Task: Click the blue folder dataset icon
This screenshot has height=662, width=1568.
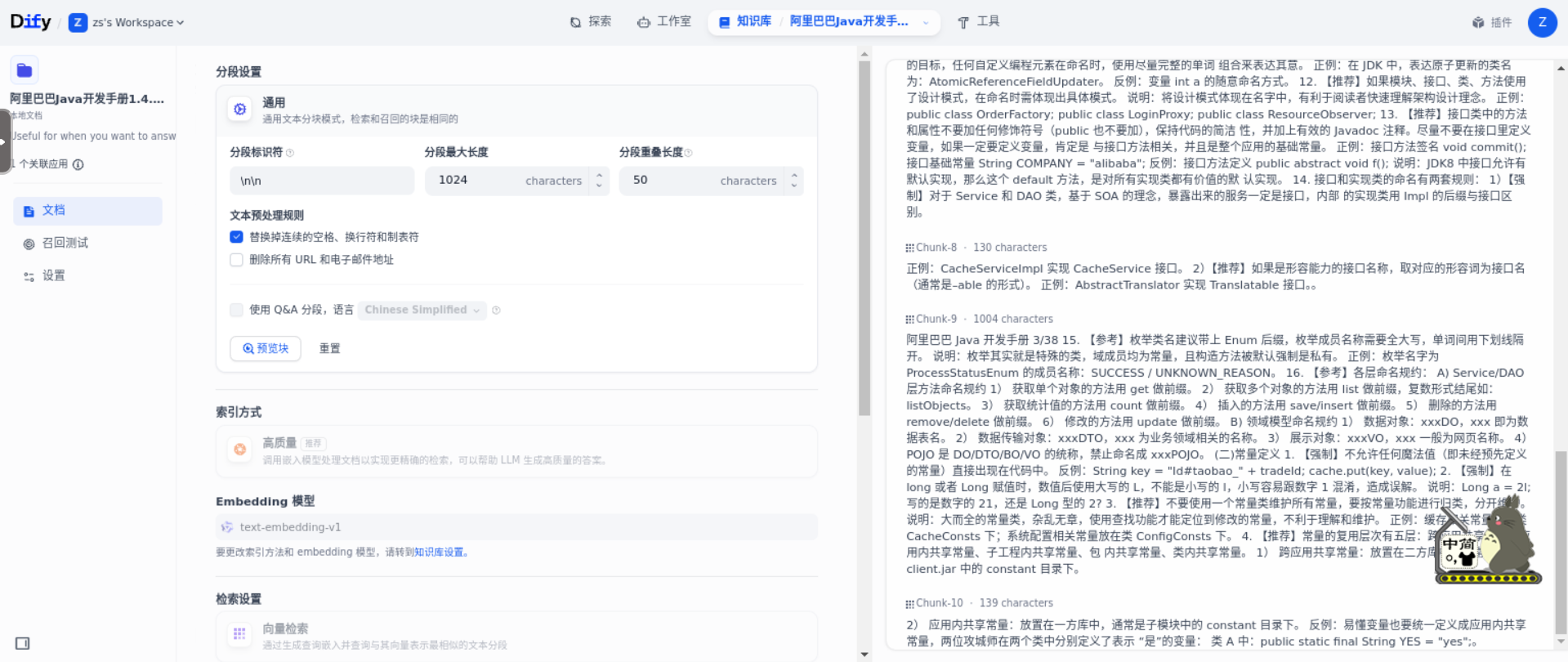Action: coord(25,70)
